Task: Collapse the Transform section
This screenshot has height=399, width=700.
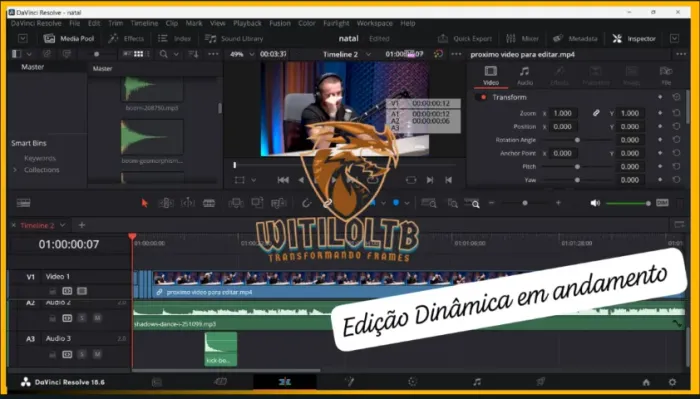Action: click(509, 97)
